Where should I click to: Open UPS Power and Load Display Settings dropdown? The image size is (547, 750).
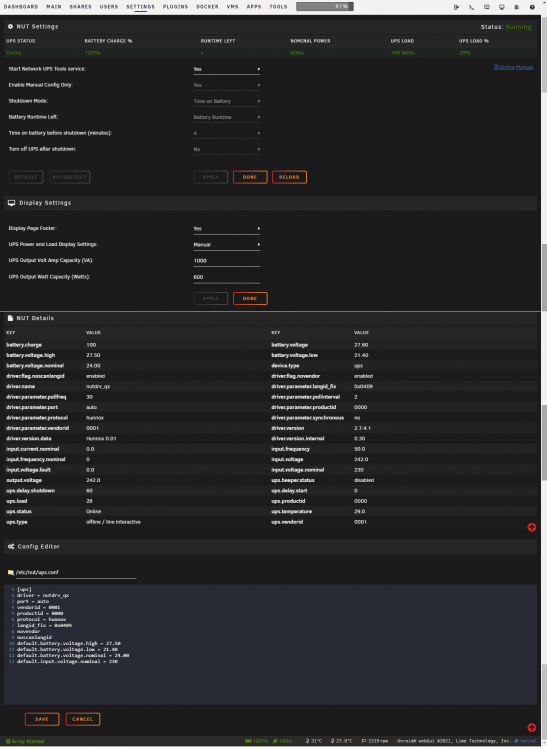point(227,245)
